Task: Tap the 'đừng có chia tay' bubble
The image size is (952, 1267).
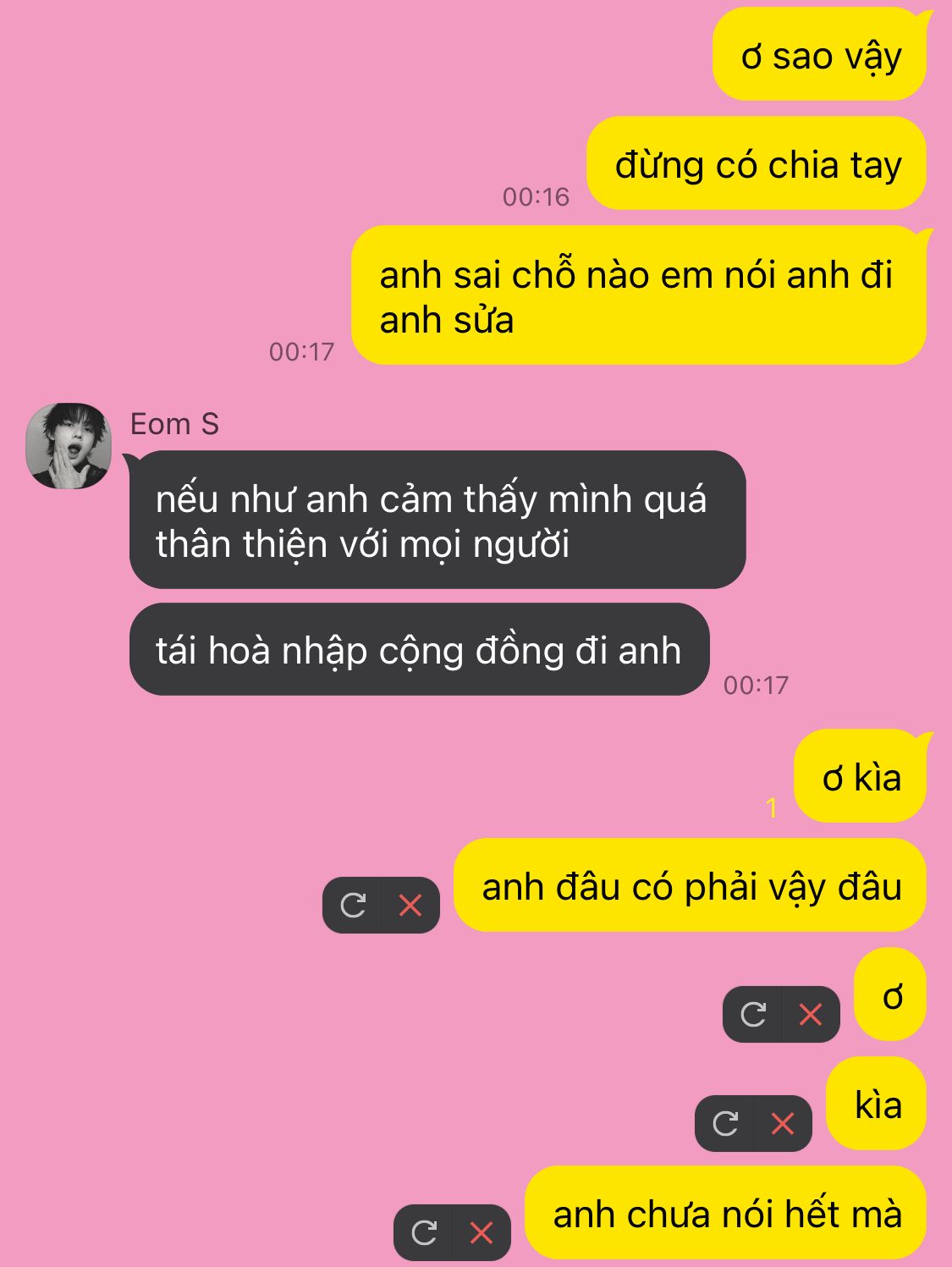Action: pyautogui.click(x=757, y=163)
